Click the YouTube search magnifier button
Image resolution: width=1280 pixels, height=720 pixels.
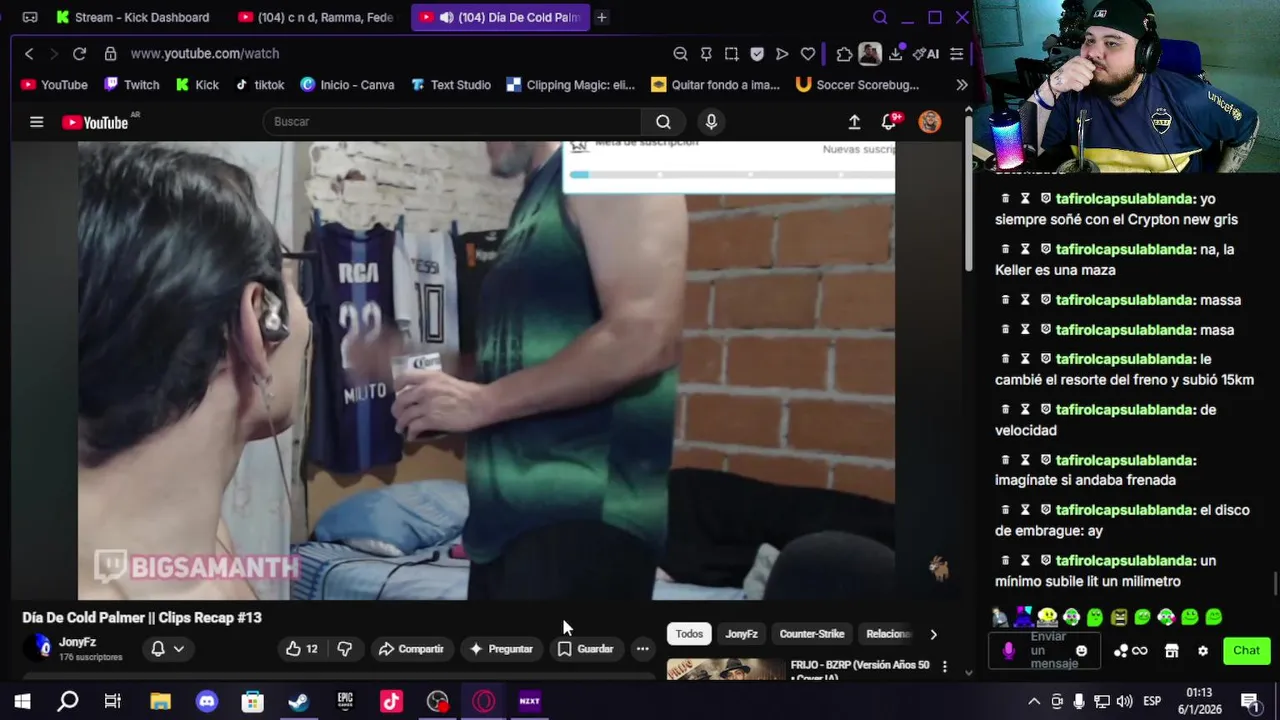(663, 122)
